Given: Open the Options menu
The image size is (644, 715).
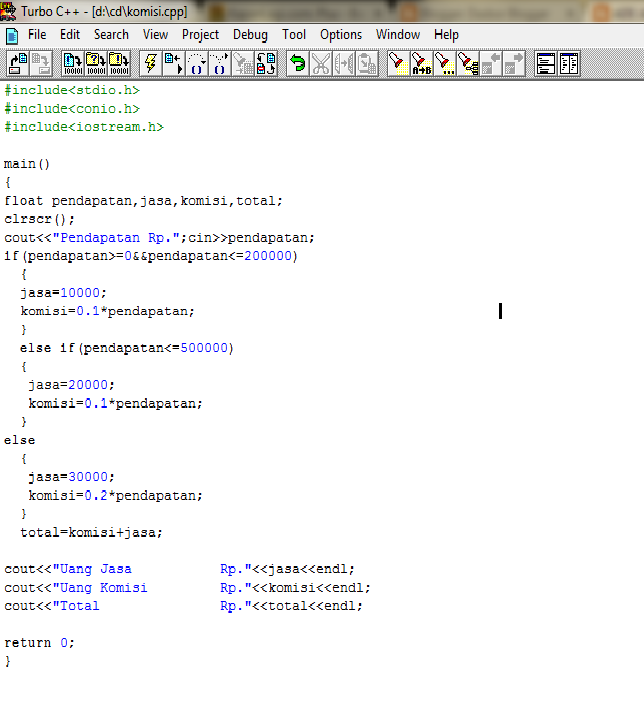Looking at the screenshot, I should coord(341,35).
